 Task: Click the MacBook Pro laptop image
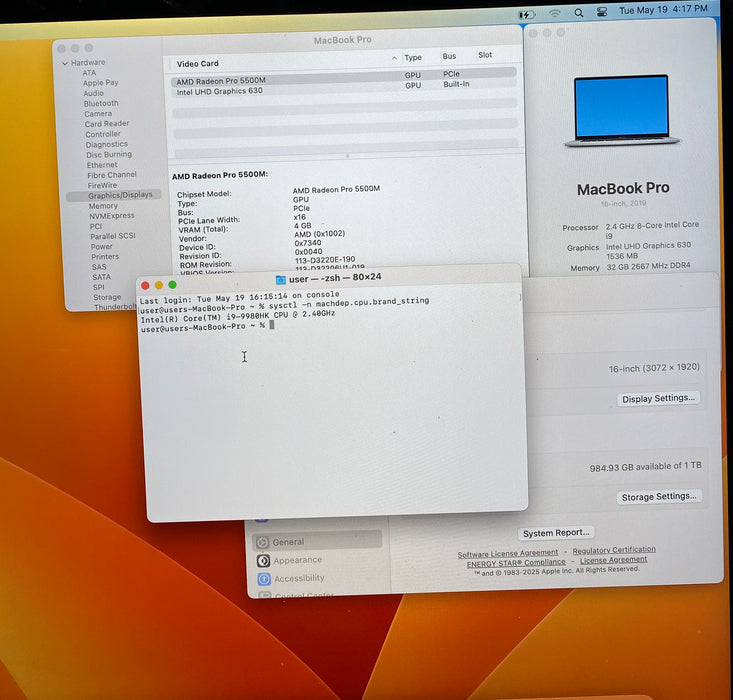tap(622, 111)
